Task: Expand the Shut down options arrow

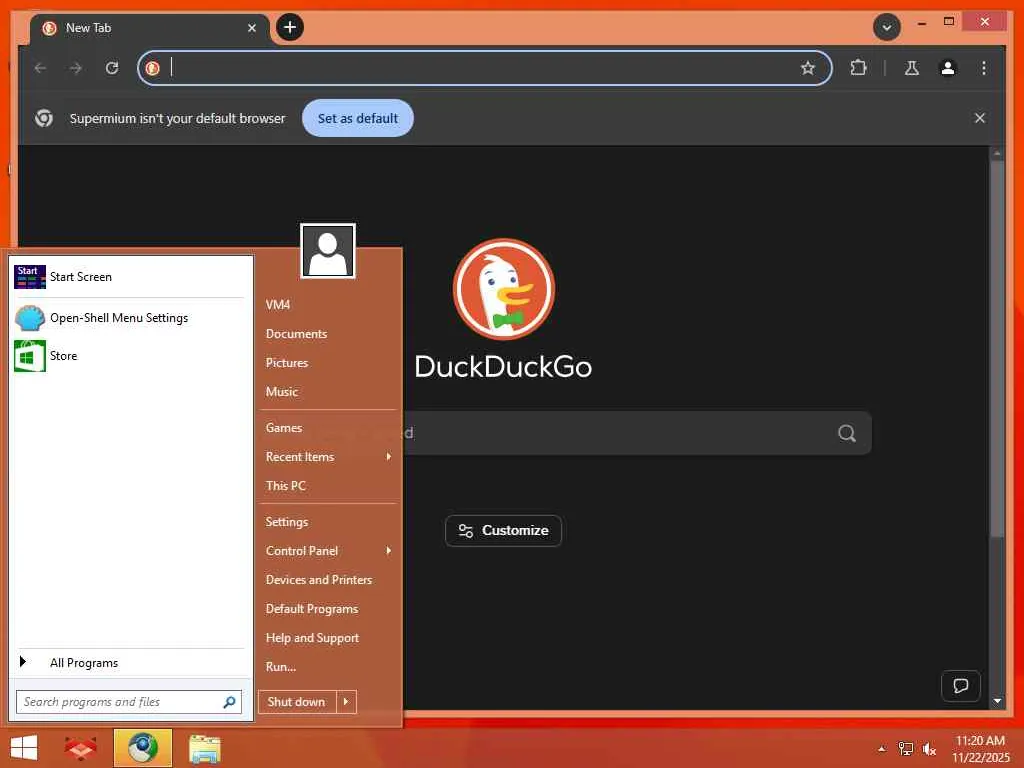Action: [x=346, y=702]
